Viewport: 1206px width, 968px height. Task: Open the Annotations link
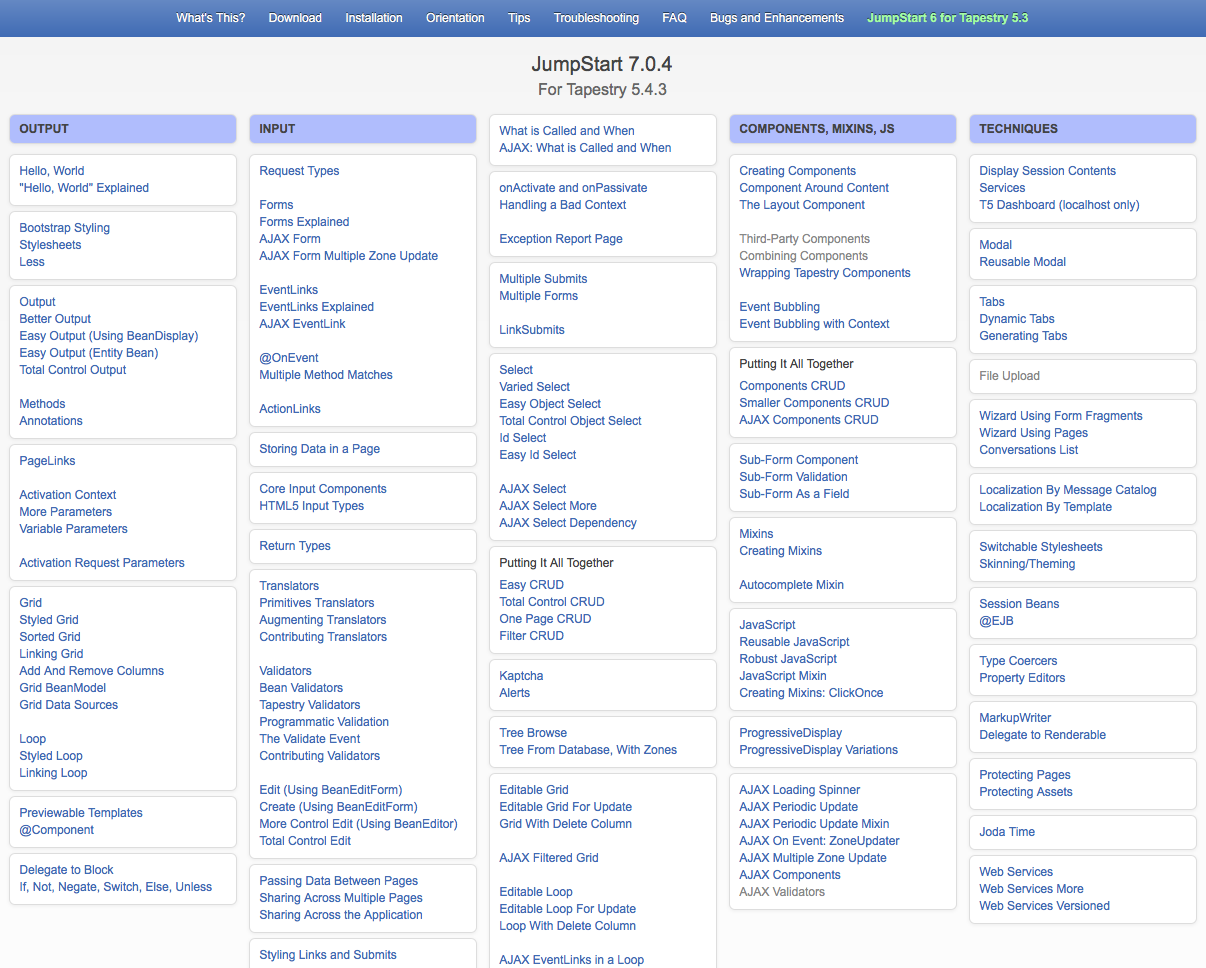(51, 421)
